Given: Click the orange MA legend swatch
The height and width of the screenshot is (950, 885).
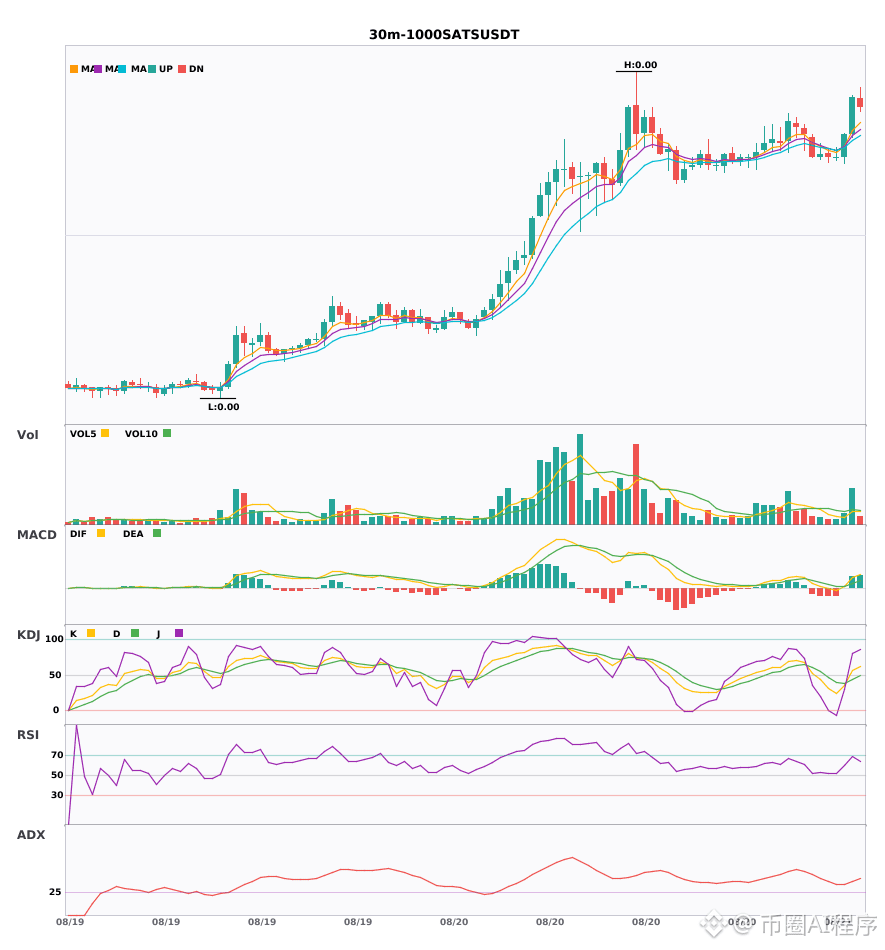Looking at the screenshot, I should point(74,69).
